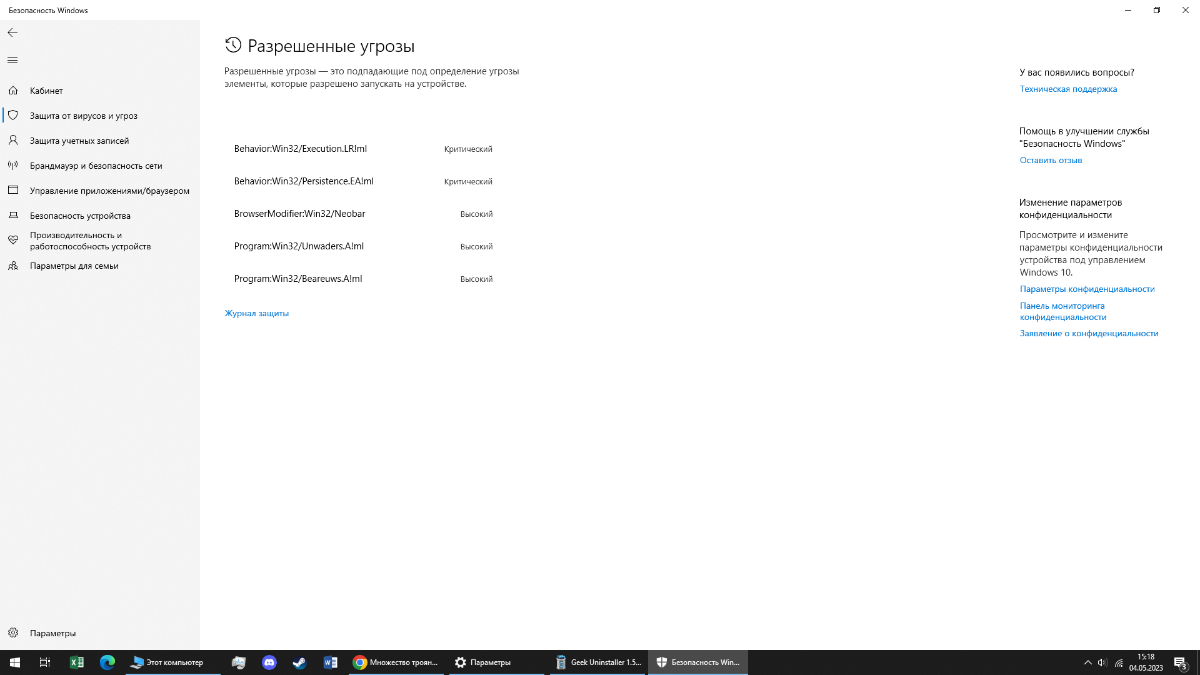1200x675 pixels.
Task: Expand the Program:Win32/Beareuws.A!ml threat
Action: pos(363,279)
